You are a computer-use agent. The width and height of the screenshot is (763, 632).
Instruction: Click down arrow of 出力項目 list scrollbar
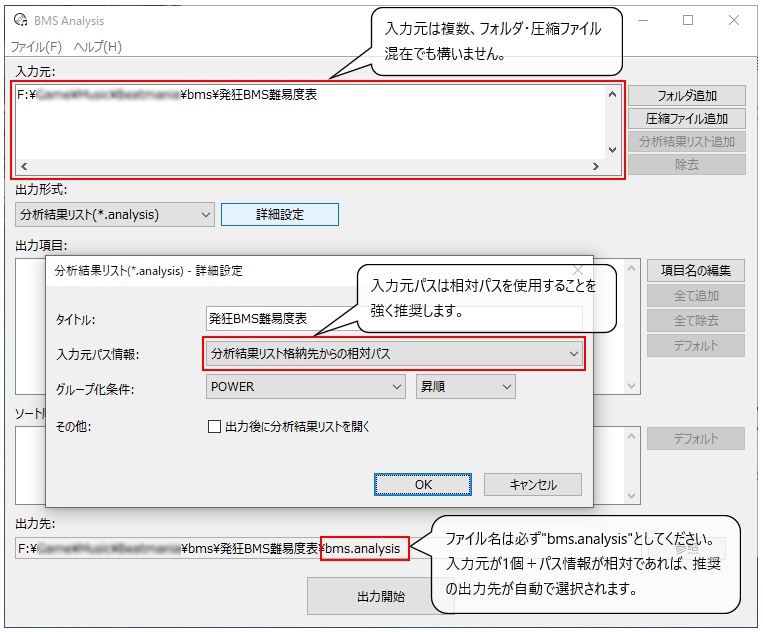[632, 386]
